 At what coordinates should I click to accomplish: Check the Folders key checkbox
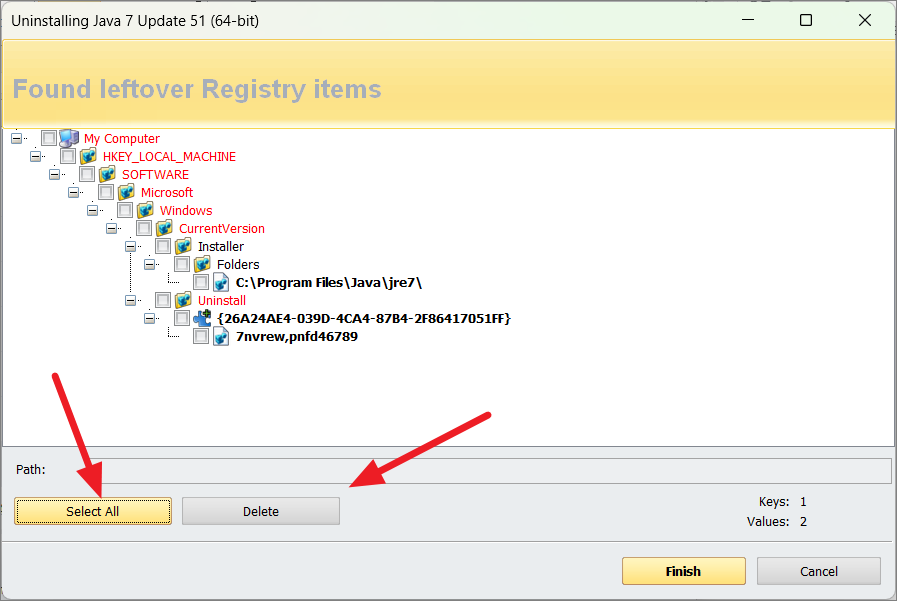182,264
